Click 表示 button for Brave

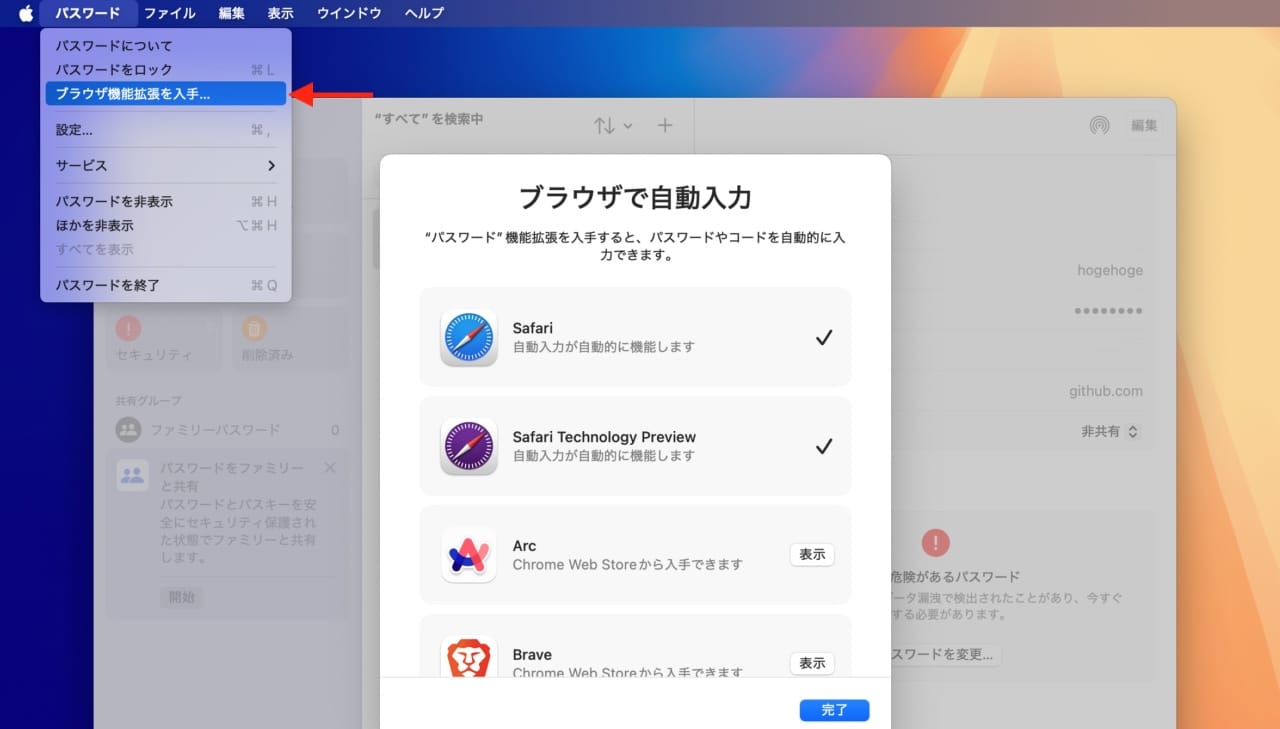tap(812, 663)
